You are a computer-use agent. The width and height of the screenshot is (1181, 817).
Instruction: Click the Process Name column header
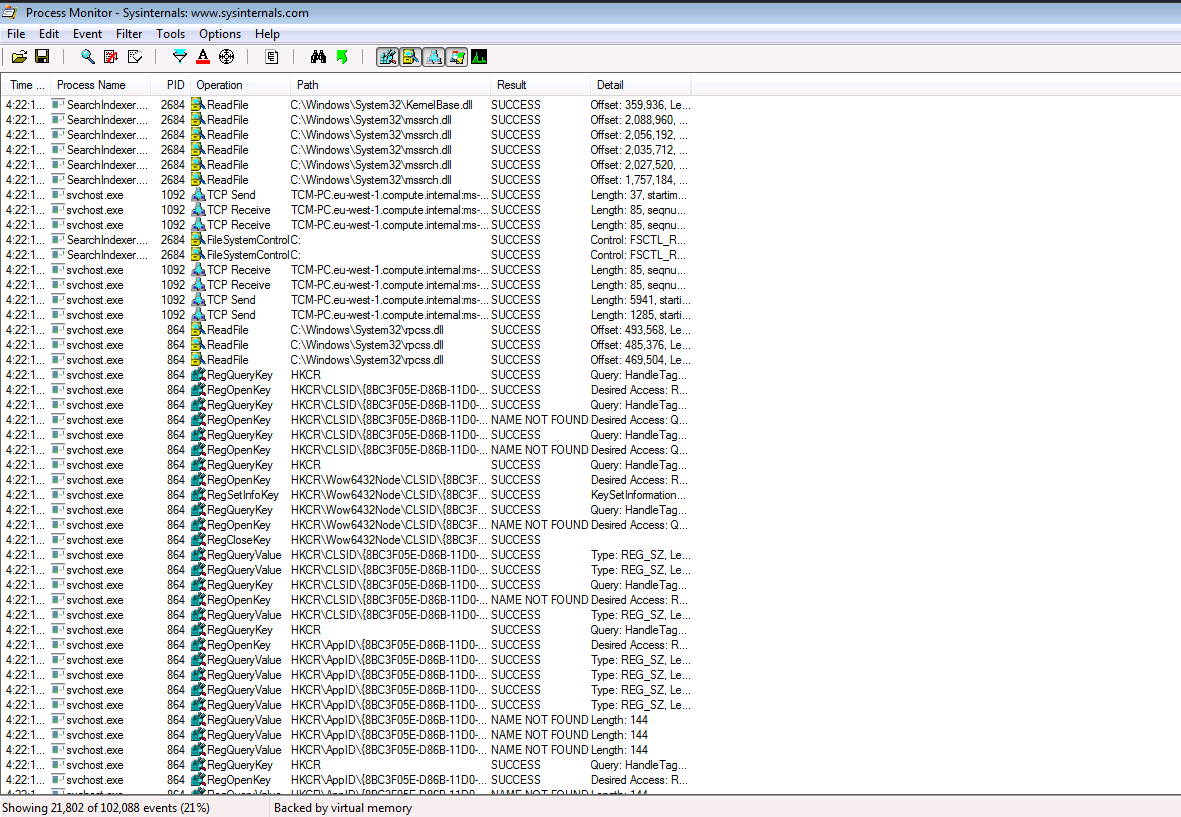coord(91,85)
